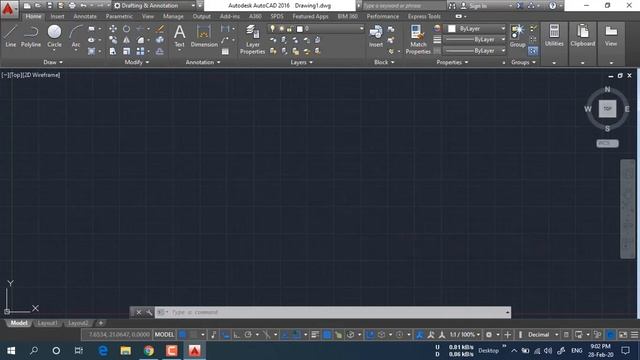Click the Scale tool in Modify panel

click(x=127, y=51)
